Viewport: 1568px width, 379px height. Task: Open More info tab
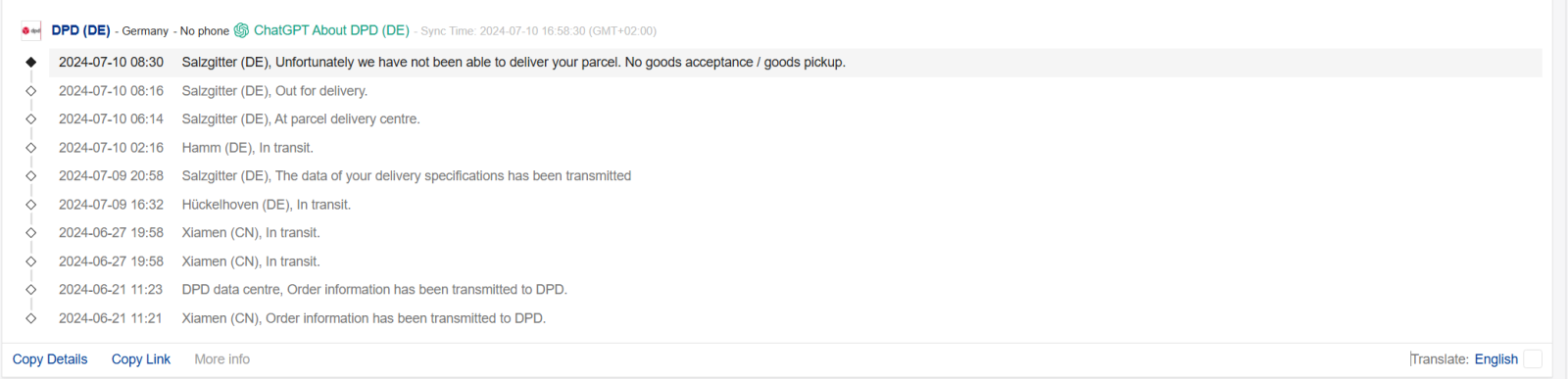tap(221, 359)
